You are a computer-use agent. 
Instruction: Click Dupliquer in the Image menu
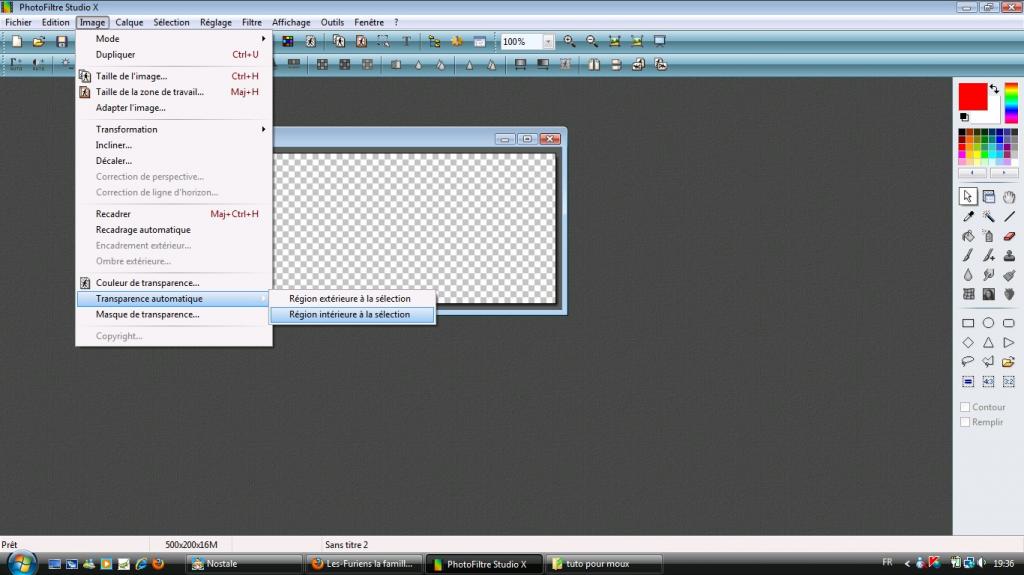point(174,55)
